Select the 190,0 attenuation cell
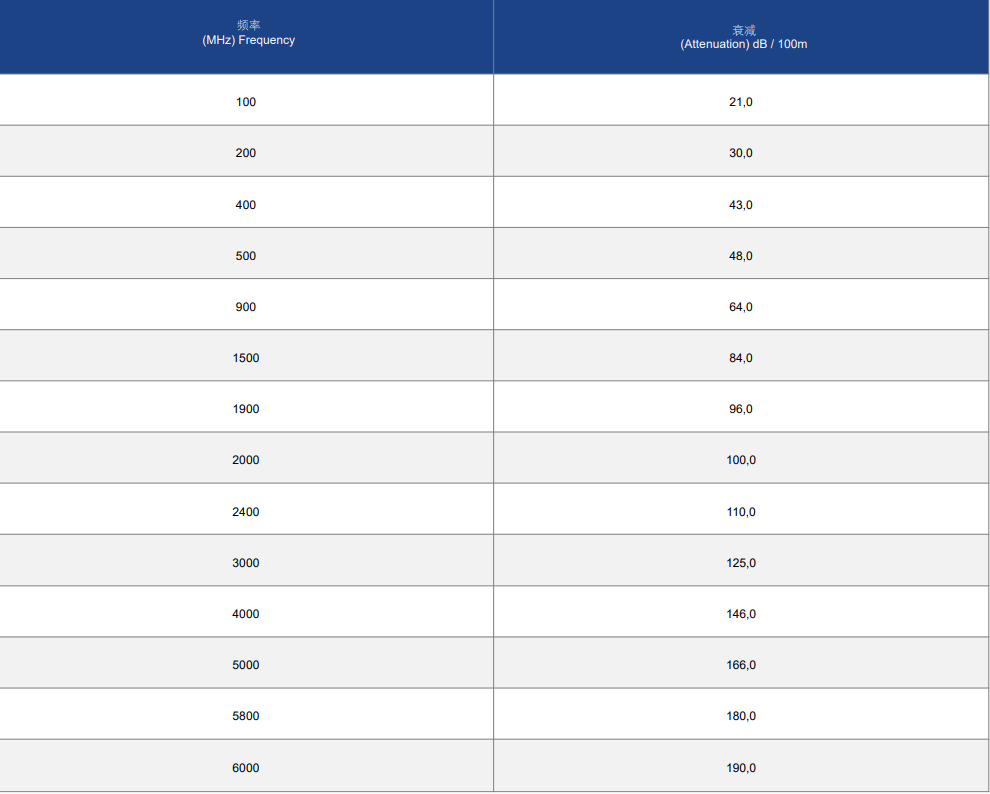This screenshot has height=794, width=990. point(741,766)
